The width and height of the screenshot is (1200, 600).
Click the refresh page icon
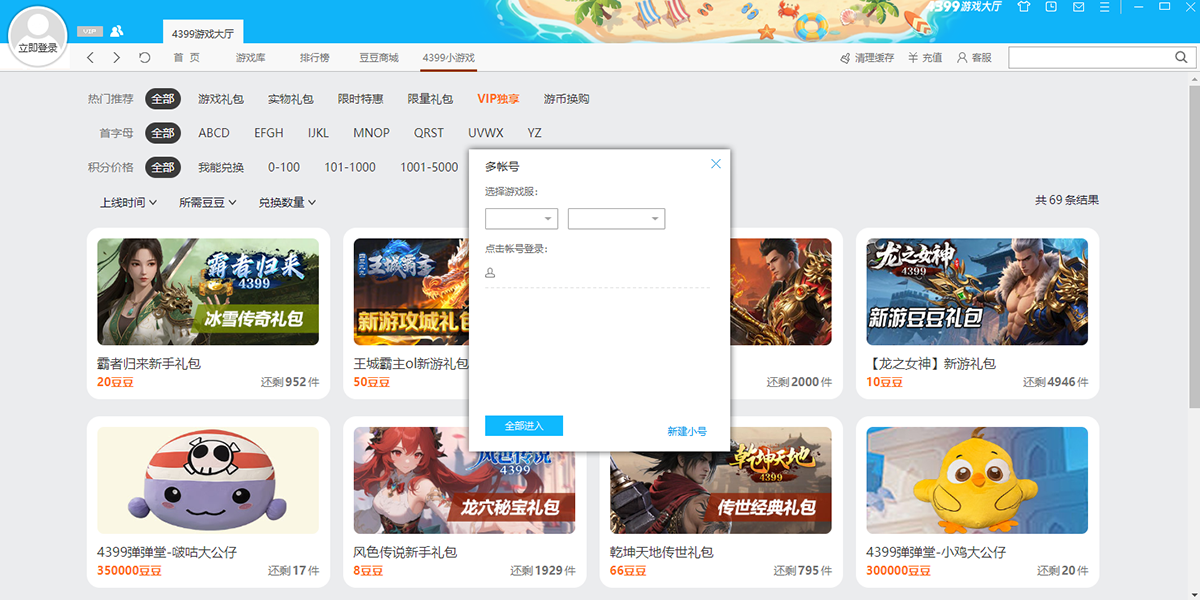[x=145, y=58]
